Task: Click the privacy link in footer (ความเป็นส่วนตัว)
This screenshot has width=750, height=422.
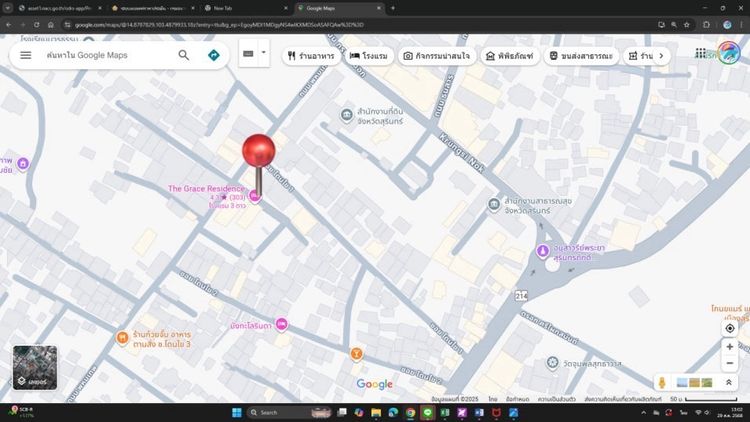Action: click(556, 399)
